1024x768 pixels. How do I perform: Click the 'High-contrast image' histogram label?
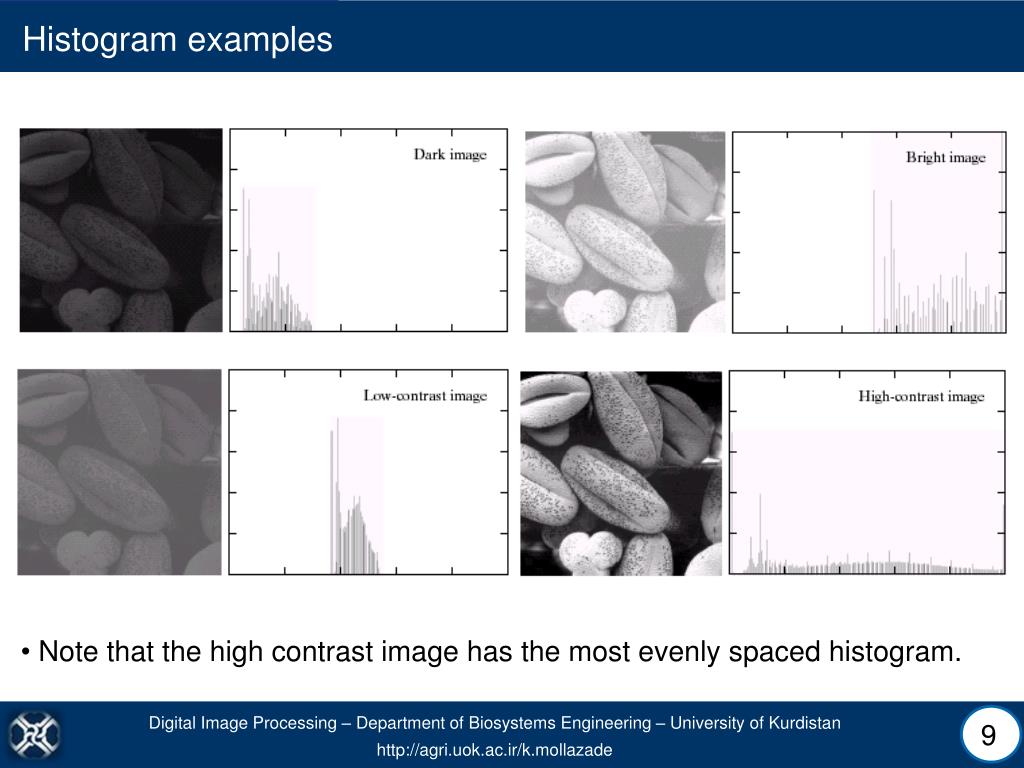(921, 396)
